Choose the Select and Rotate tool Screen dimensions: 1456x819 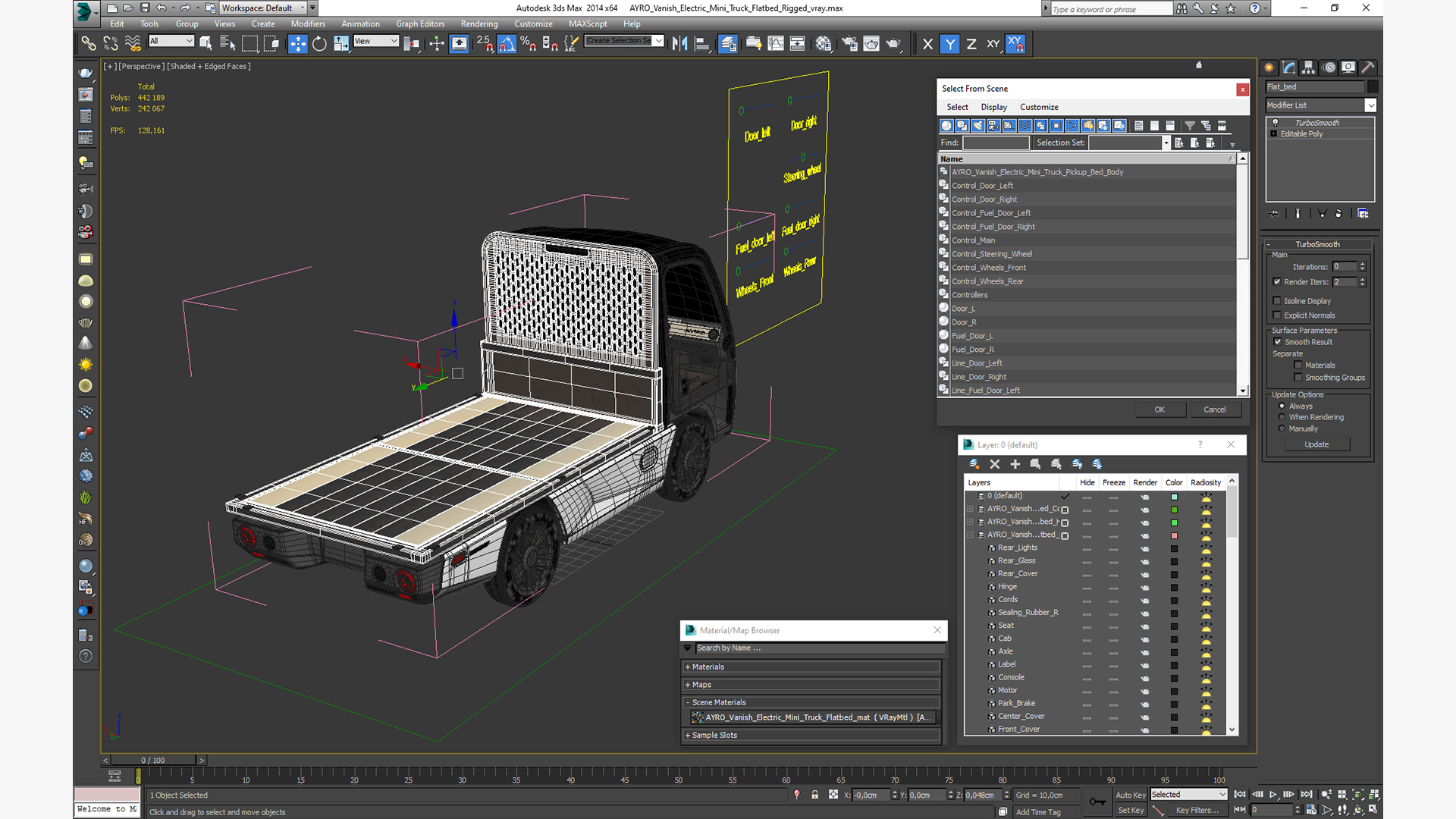click(x=319, y=43)
